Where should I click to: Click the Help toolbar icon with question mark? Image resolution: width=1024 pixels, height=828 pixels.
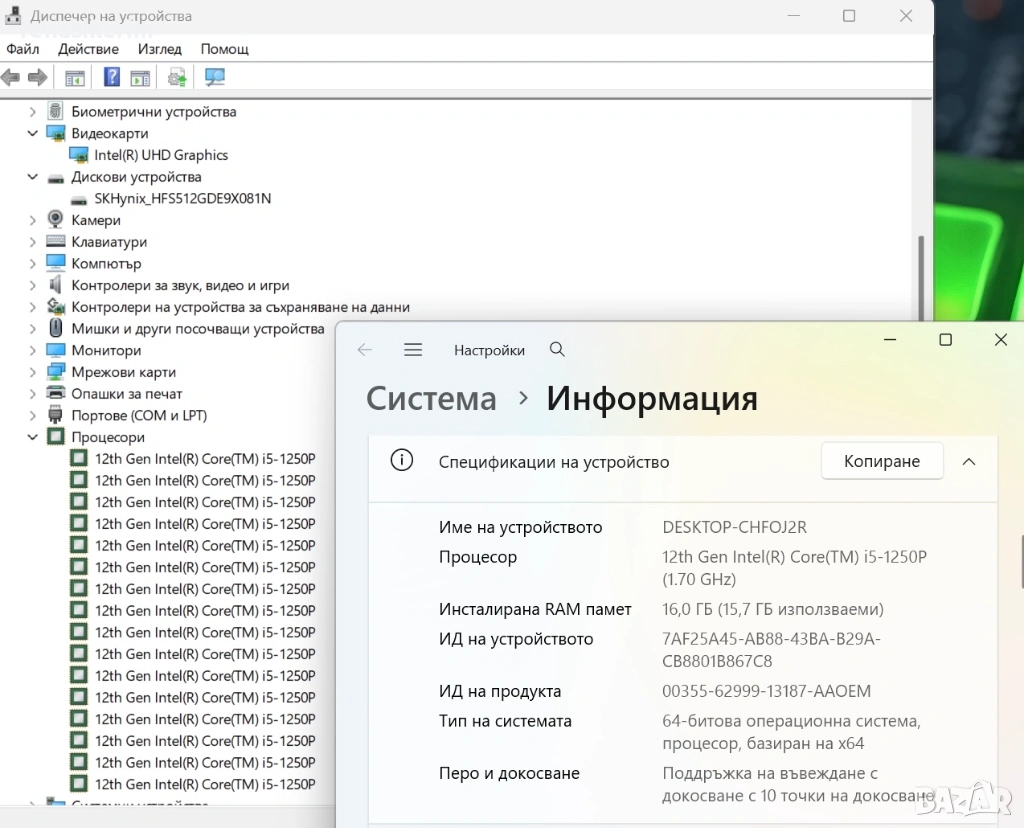(x=112, y=77)
